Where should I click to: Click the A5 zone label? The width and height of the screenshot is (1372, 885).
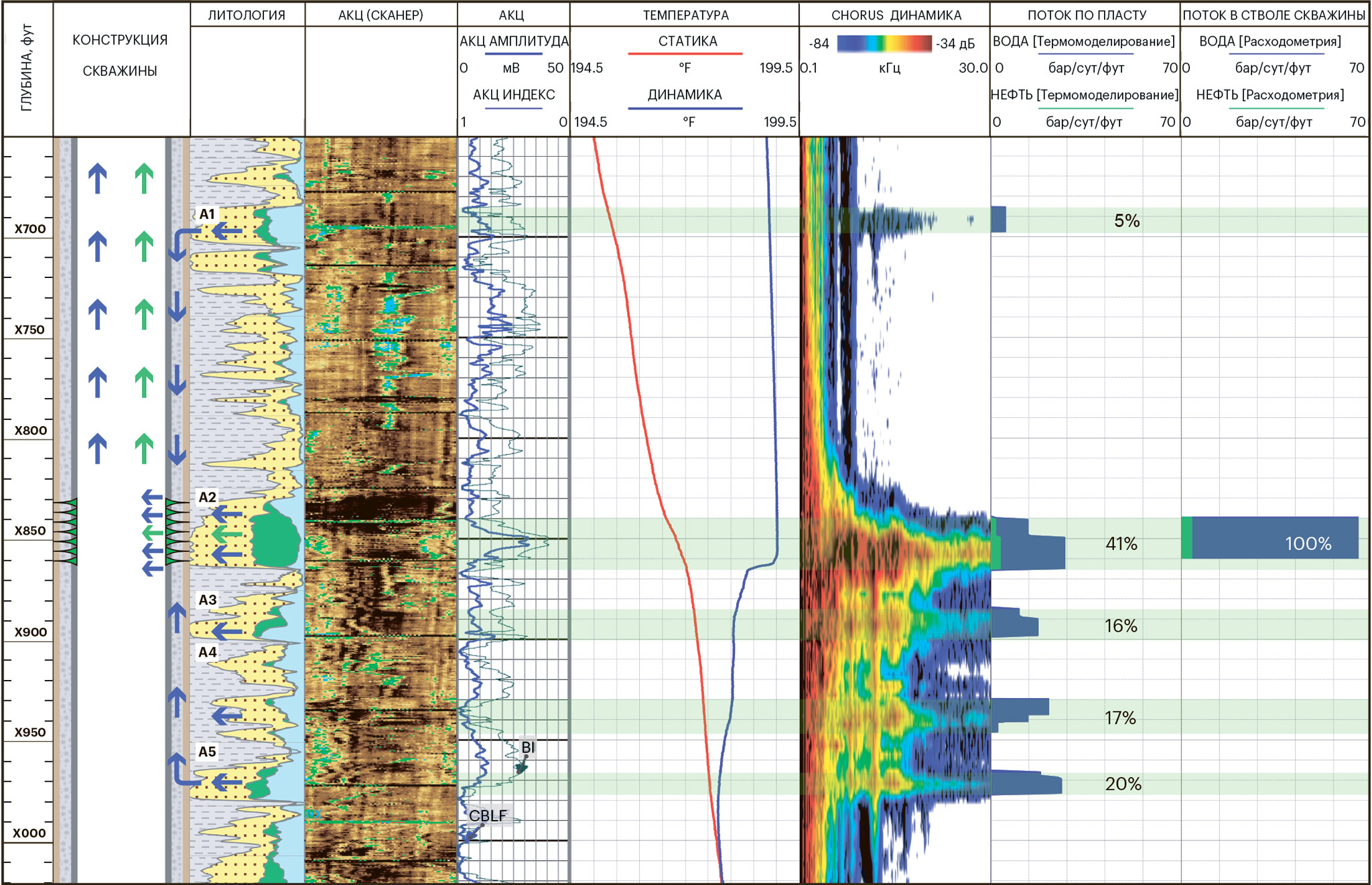point(207,752)
